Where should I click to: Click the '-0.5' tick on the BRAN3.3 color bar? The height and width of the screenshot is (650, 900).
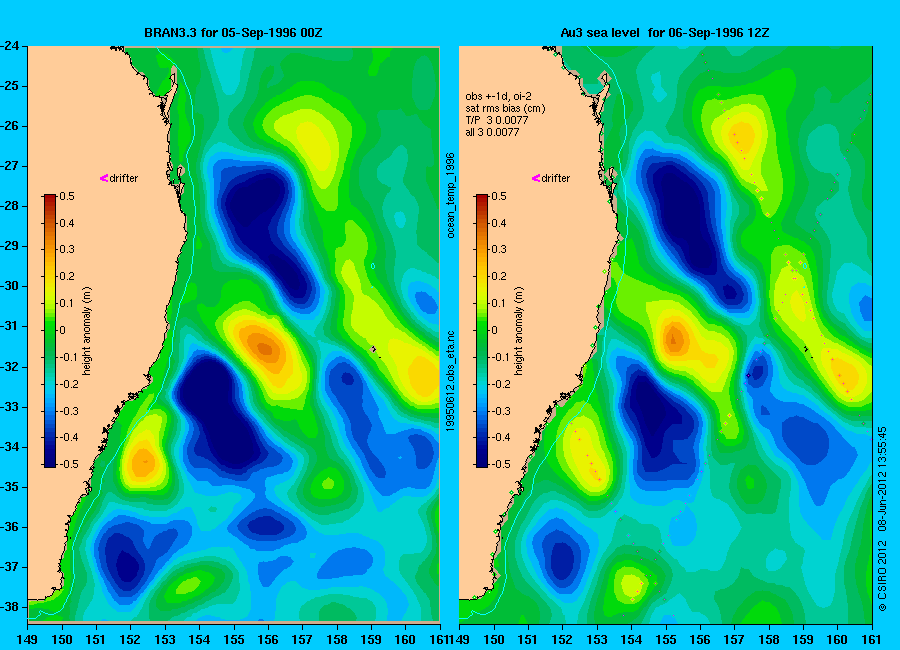pos(67,464)
